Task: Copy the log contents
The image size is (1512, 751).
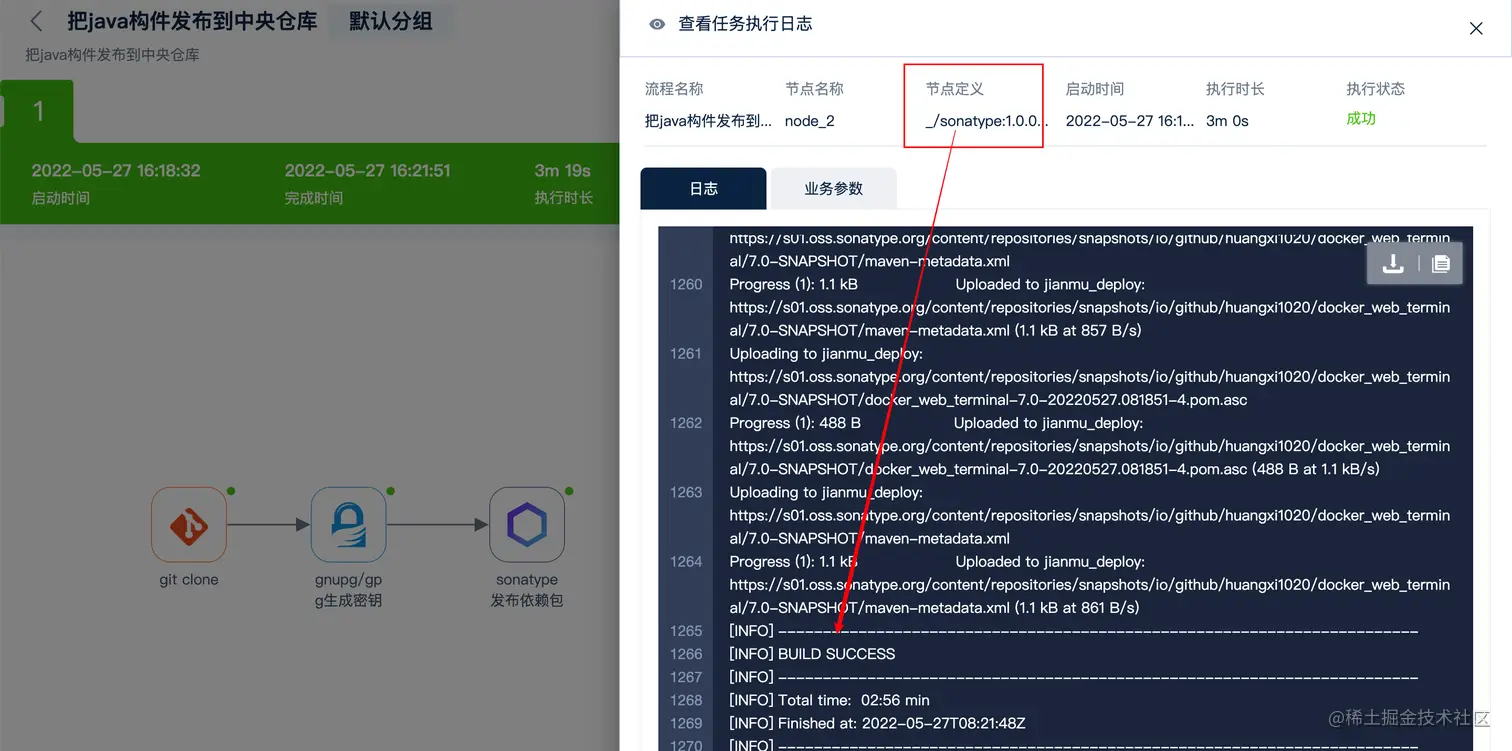Action: tap(1440, 264)
